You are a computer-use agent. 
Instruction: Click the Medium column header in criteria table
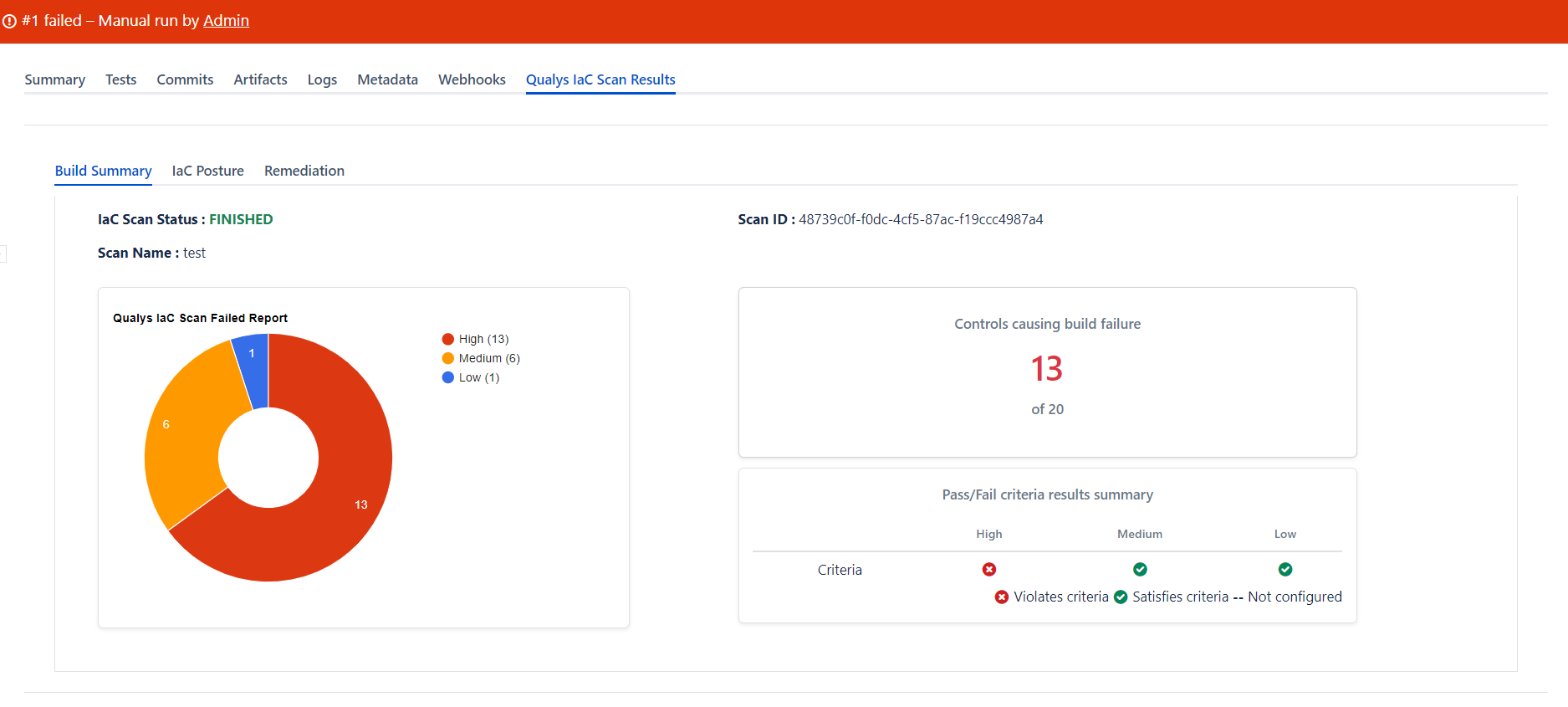[1140, 534]
